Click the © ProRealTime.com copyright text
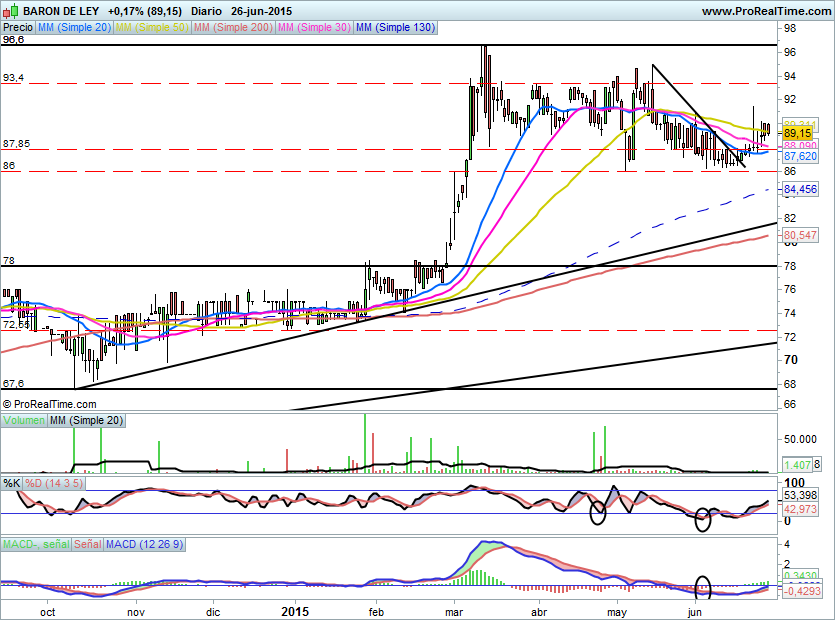The image size is (835, 620). pyautogui.click(x=50, y=404)
